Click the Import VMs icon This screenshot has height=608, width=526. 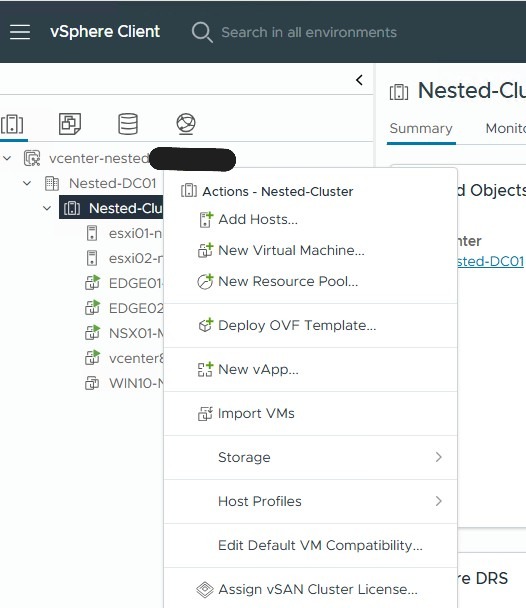tap(205, 413)
